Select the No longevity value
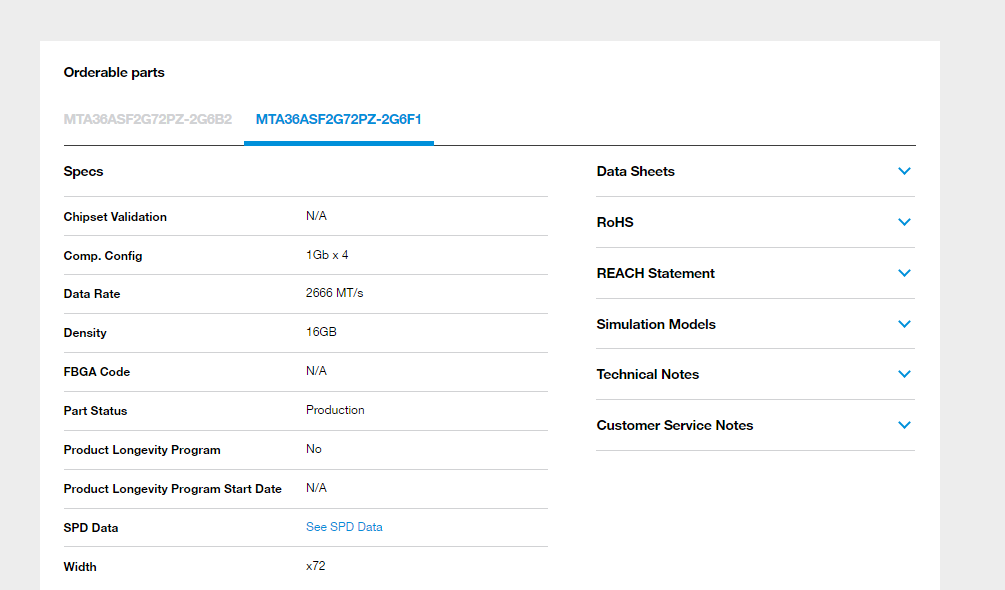Image resolution: width=1005 pixels, height=590 pixels. (313, 449)
